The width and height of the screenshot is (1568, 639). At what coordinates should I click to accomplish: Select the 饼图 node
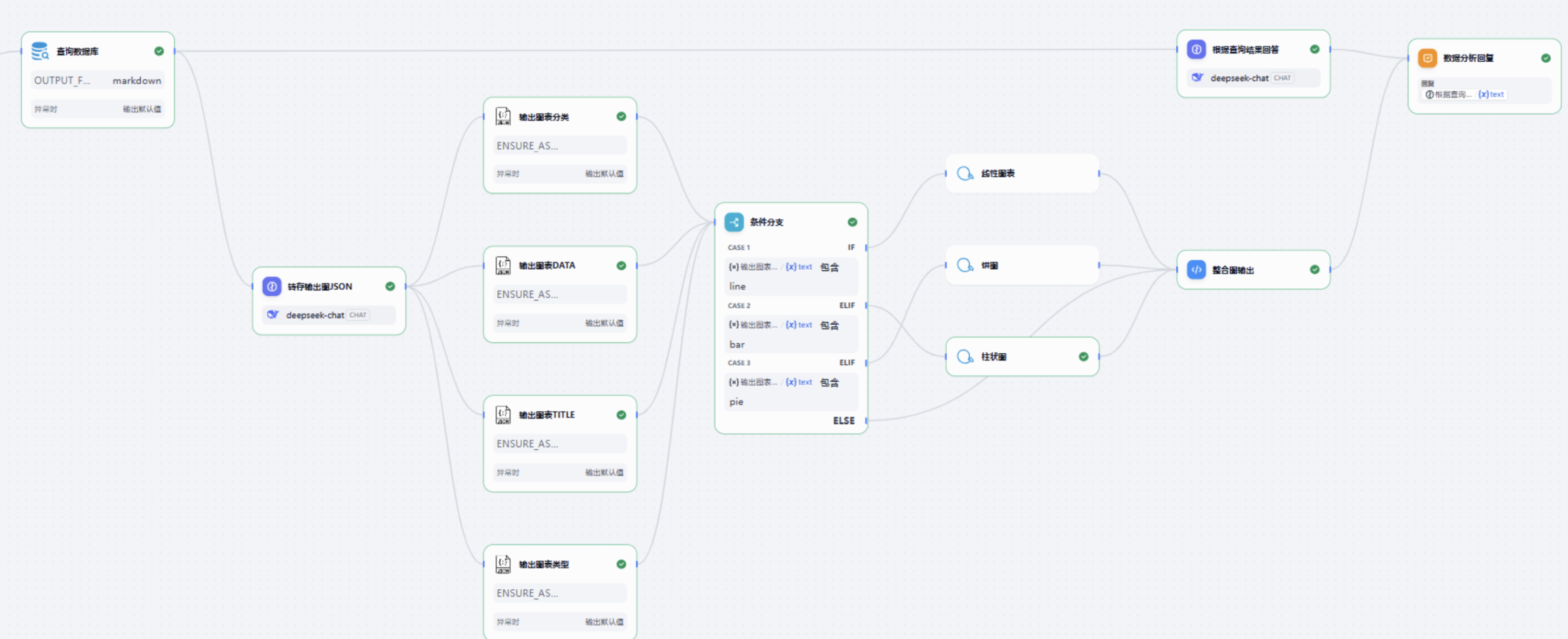point(1023,265)
